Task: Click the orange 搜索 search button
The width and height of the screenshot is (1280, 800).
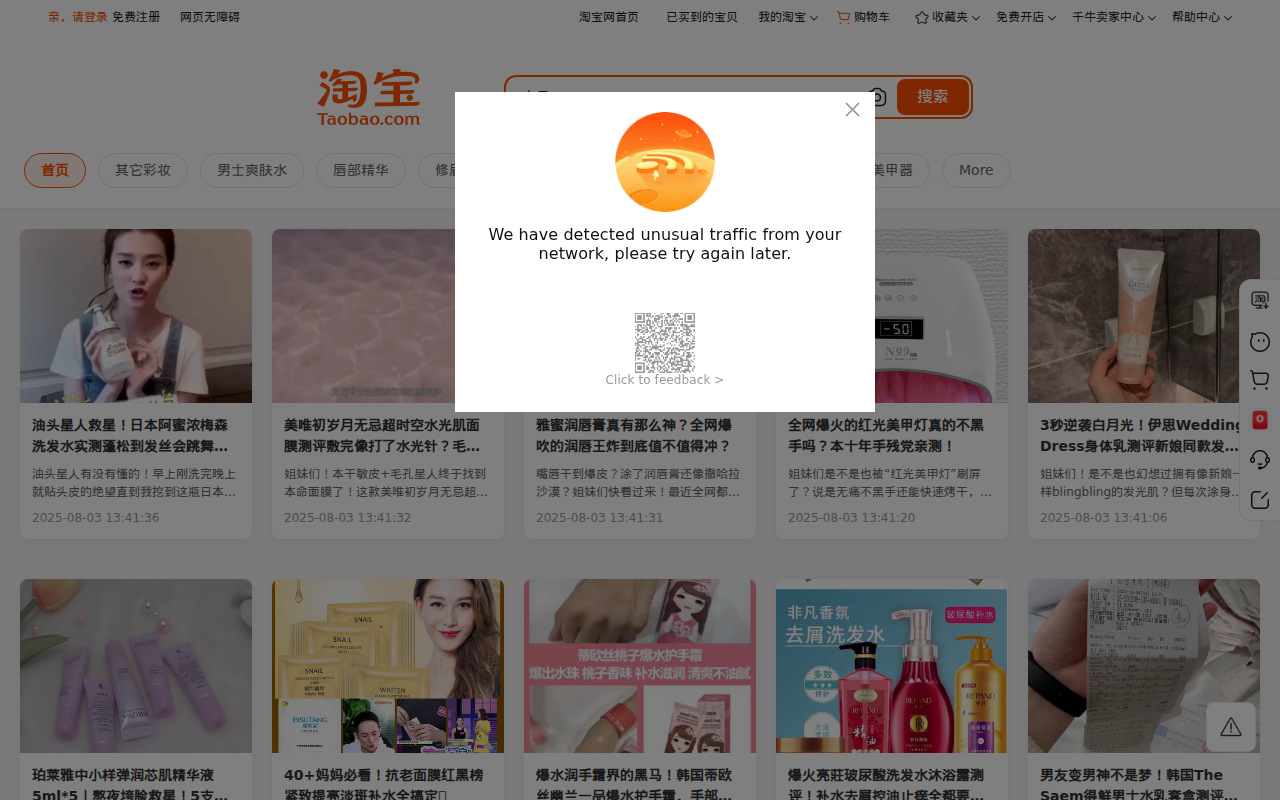Action: (x=932, y=96)
